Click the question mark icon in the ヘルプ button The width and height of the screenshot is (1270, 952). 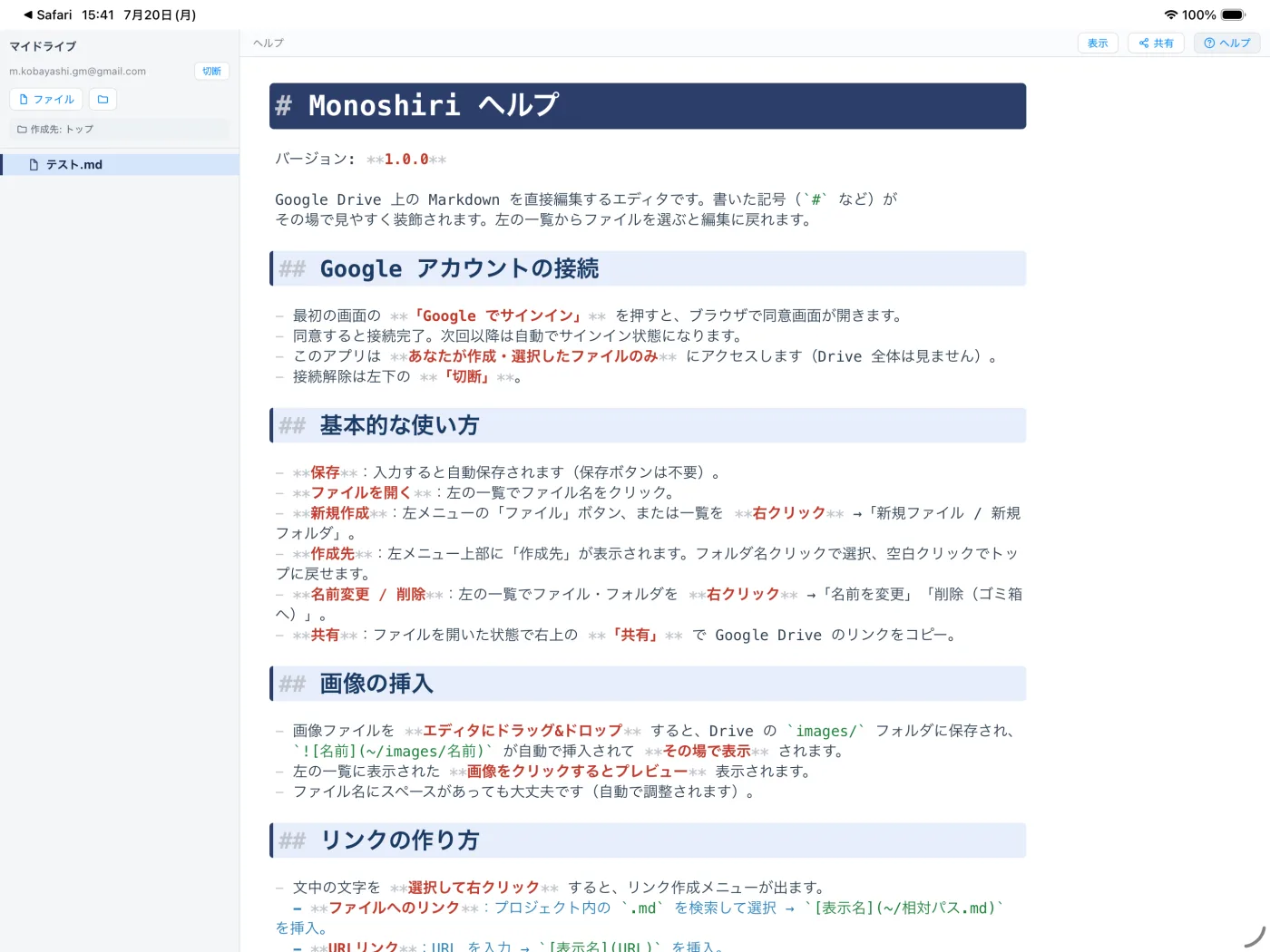(1209, 43)
